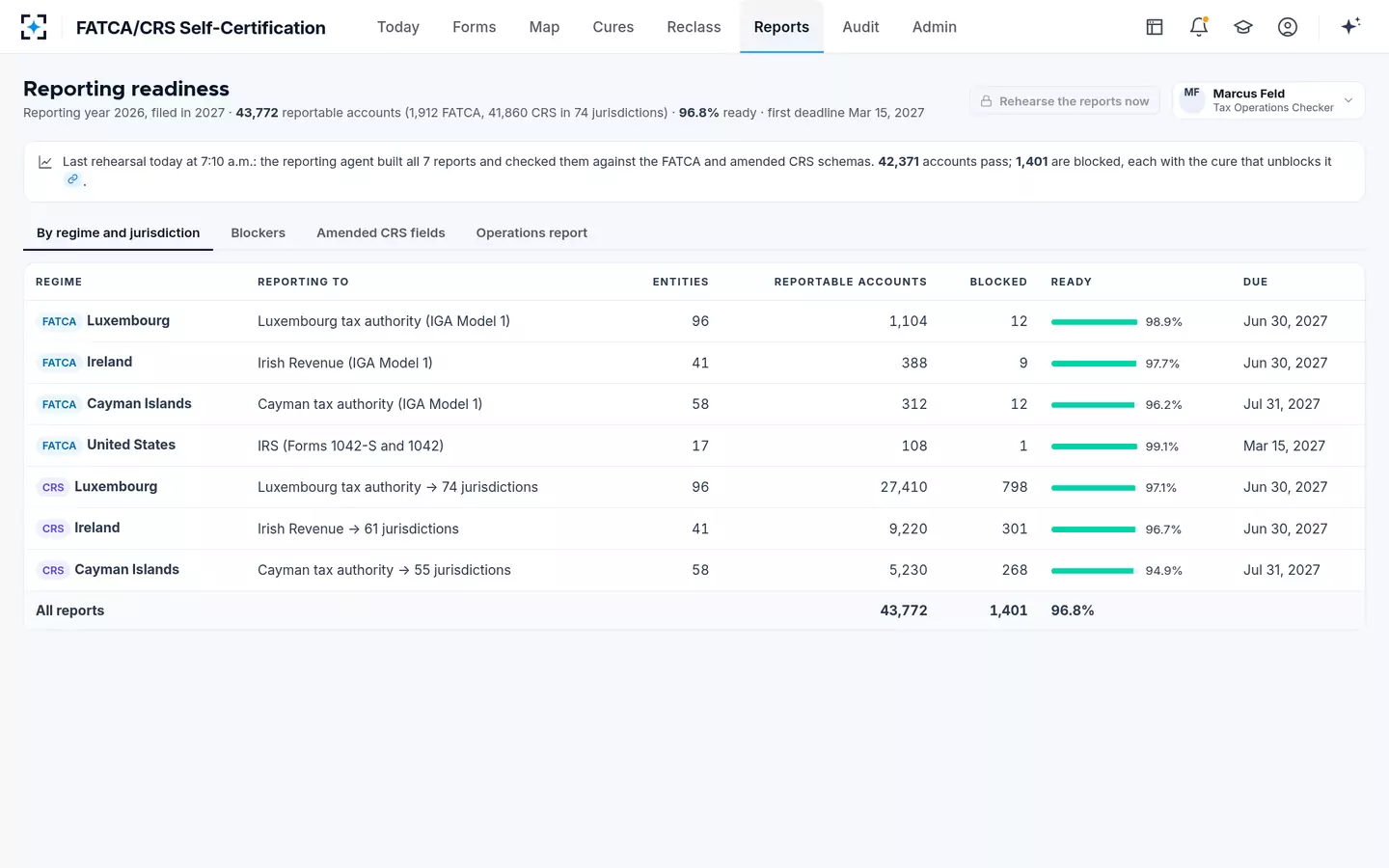The height and width of the screenshot is (868, 1389).
Task: Open the Admin tab
Action: (935, 27)
